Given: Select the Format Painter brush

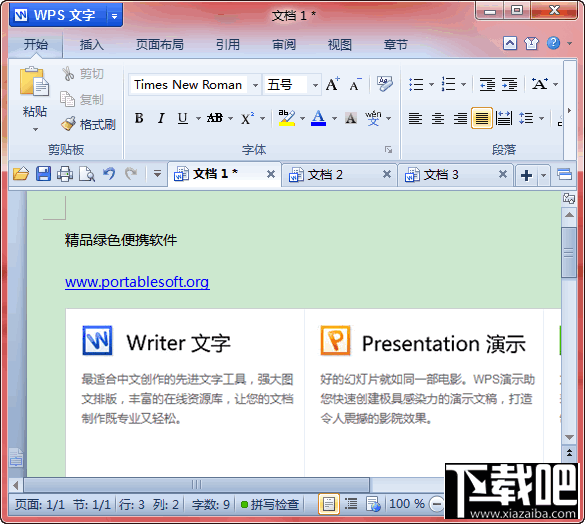Looking at the screenshot, I should coord(88,124).
